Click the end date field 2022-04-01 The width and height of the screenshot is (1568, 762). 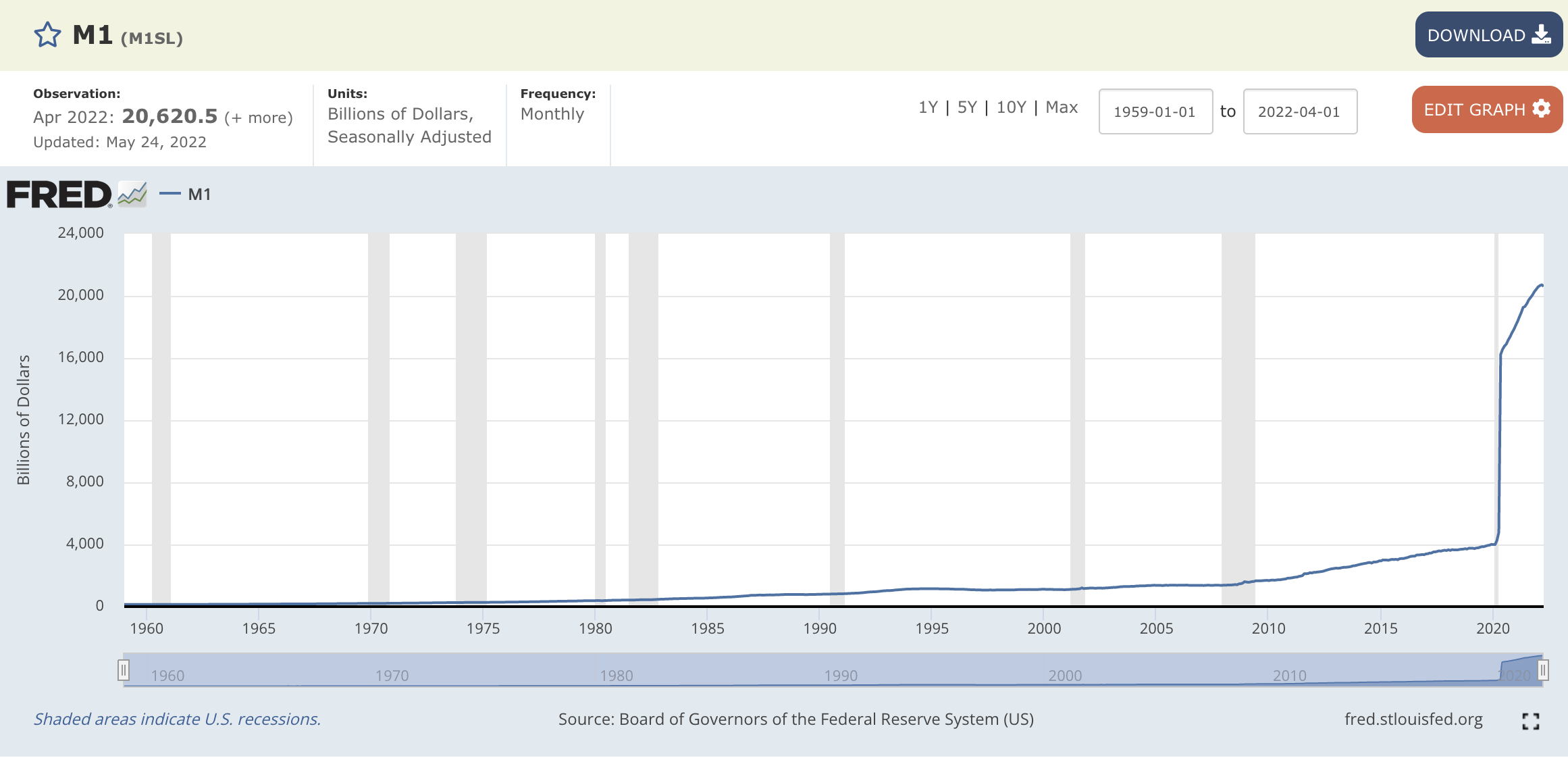pos(1299,111)
